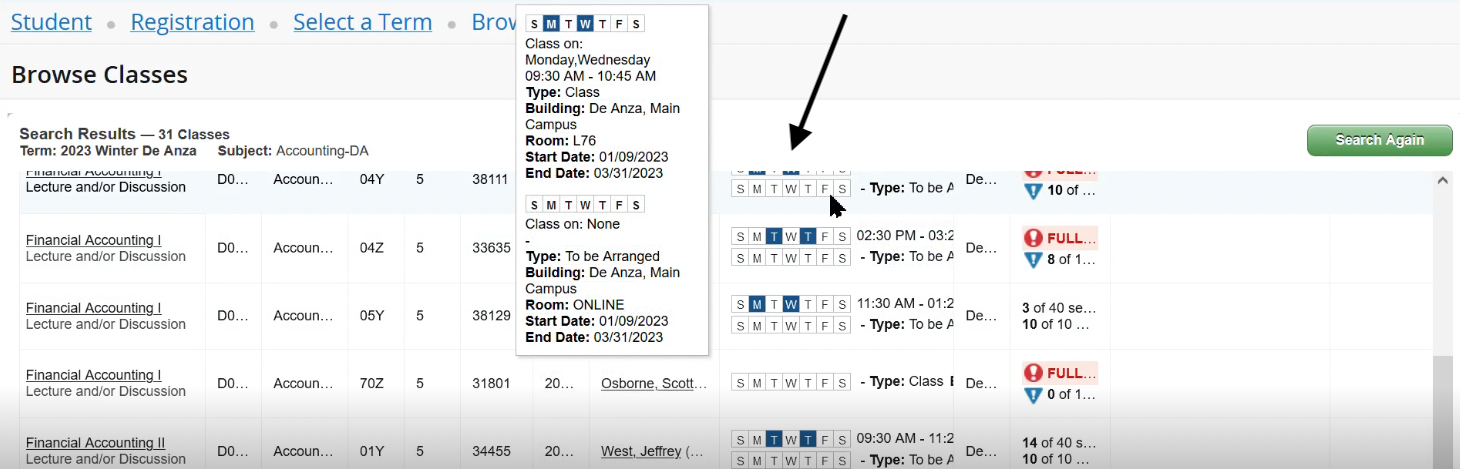Screen dimensions: 1460x469
Task: Click the blue waitlist triangle in row 38111
Action: point(1033,191)
